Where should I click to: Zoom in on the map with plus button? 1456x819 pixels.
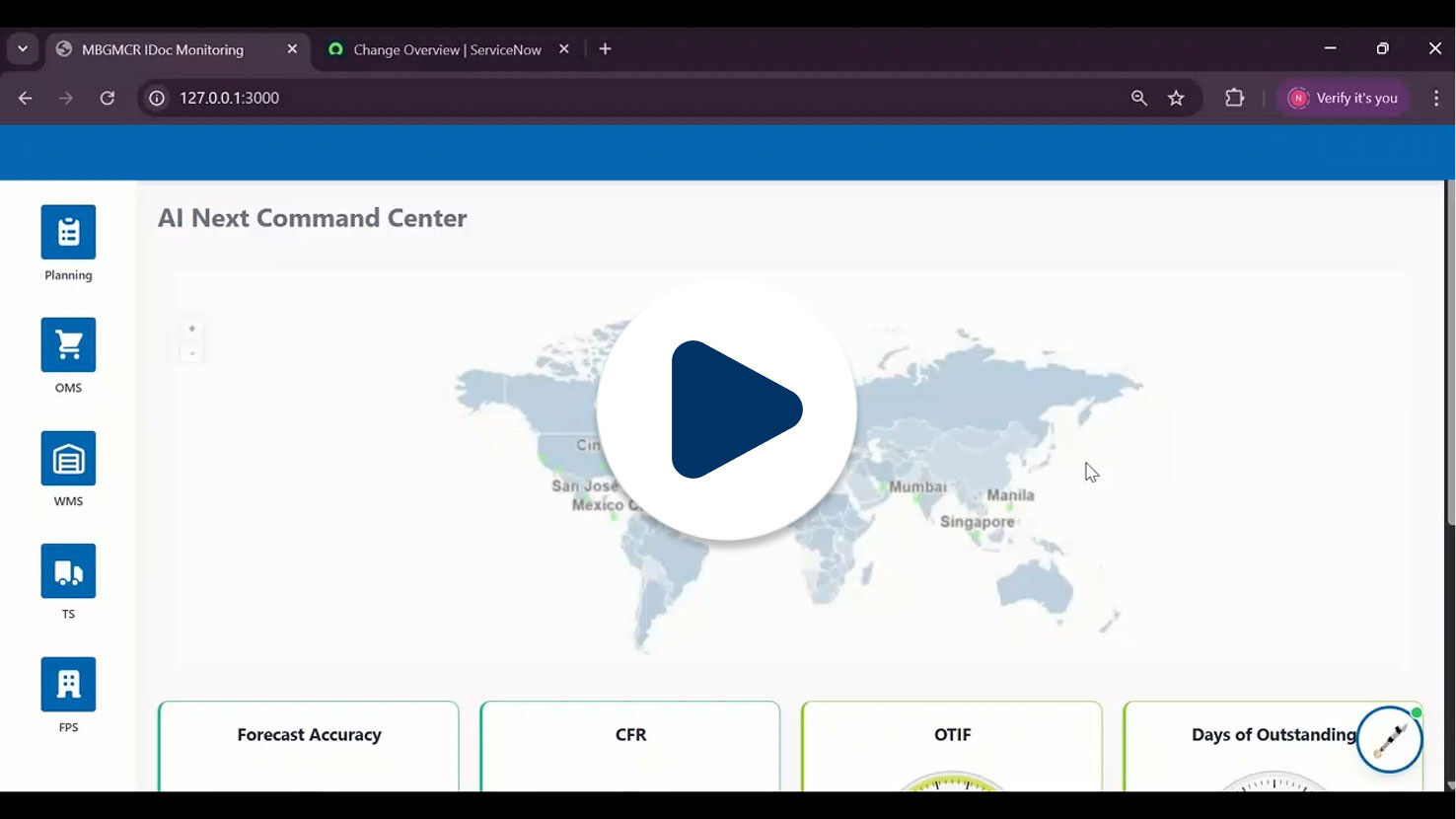pos(191,329)
